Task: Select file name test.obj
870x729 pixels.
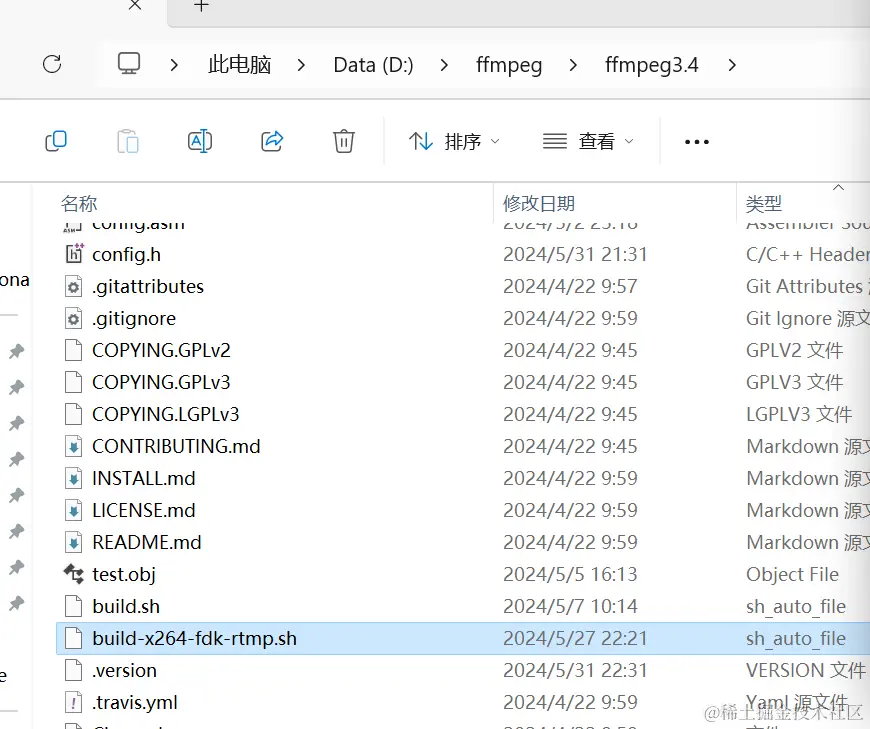Action: coord(124,575)
